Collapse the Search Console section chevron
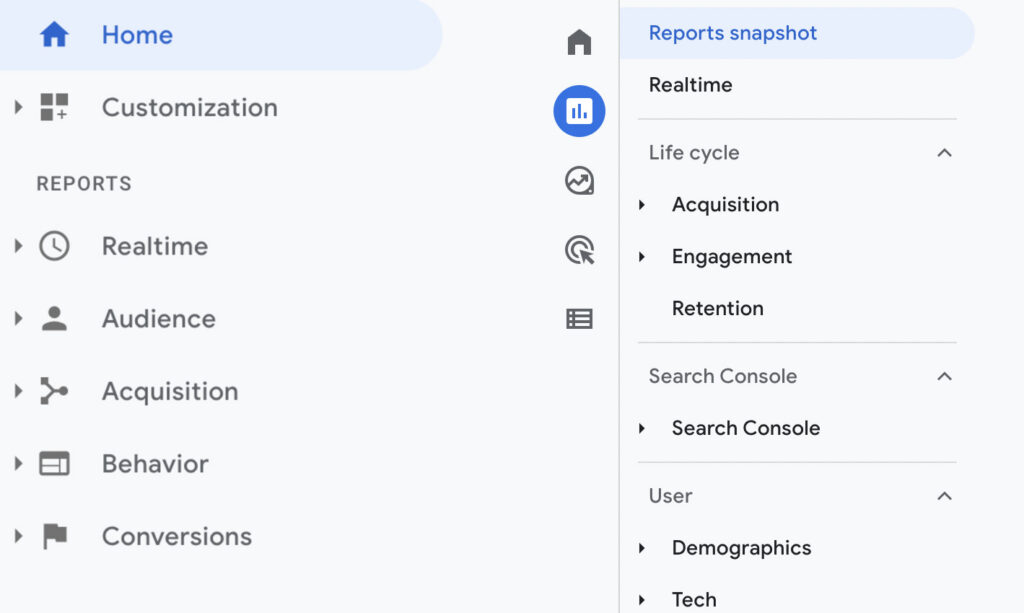 [944, 377]
